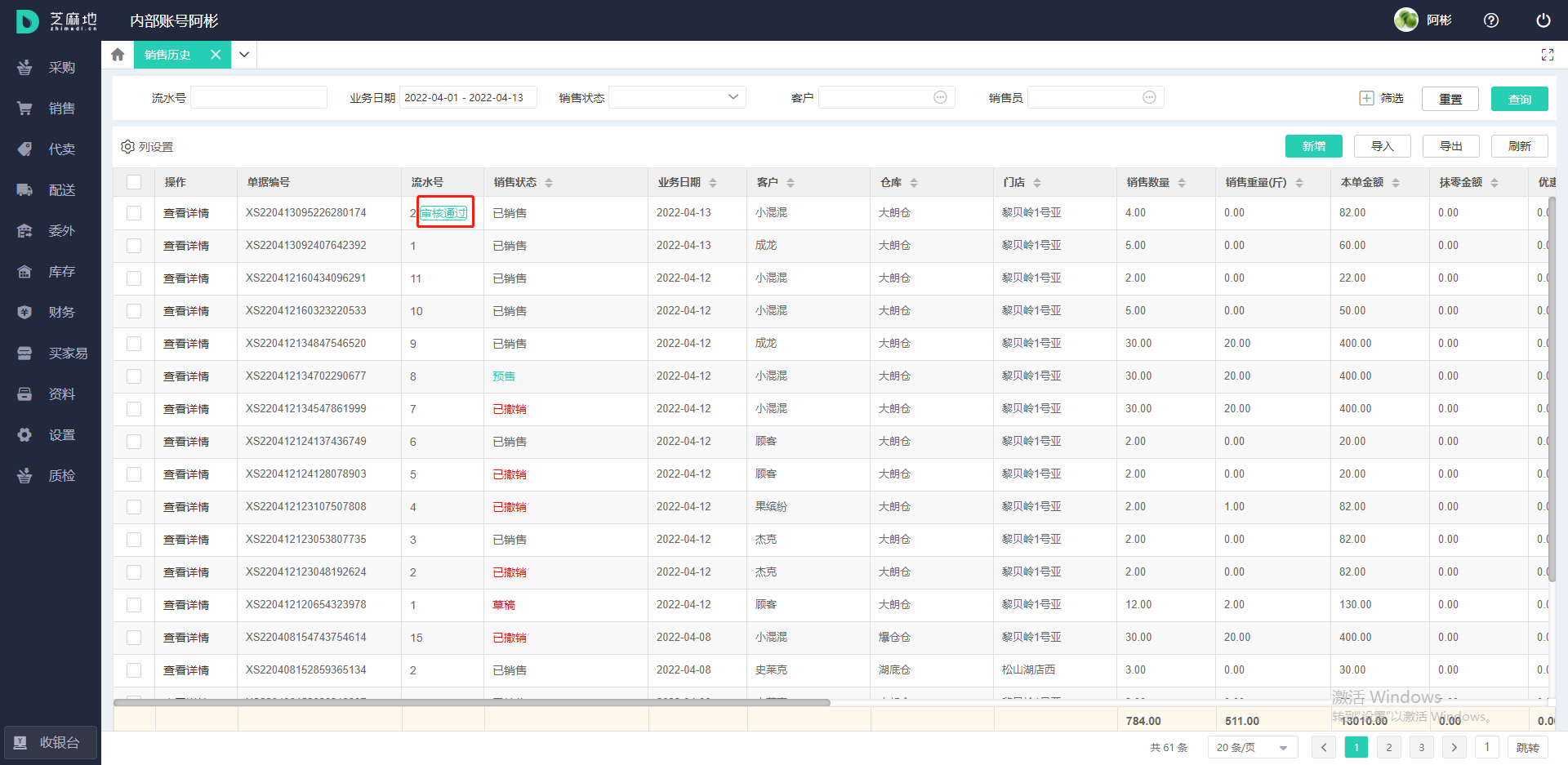Open the 列设置 gear icon
The height and width of the screenshot is (765, 1568).
click(x=127, y=147)
